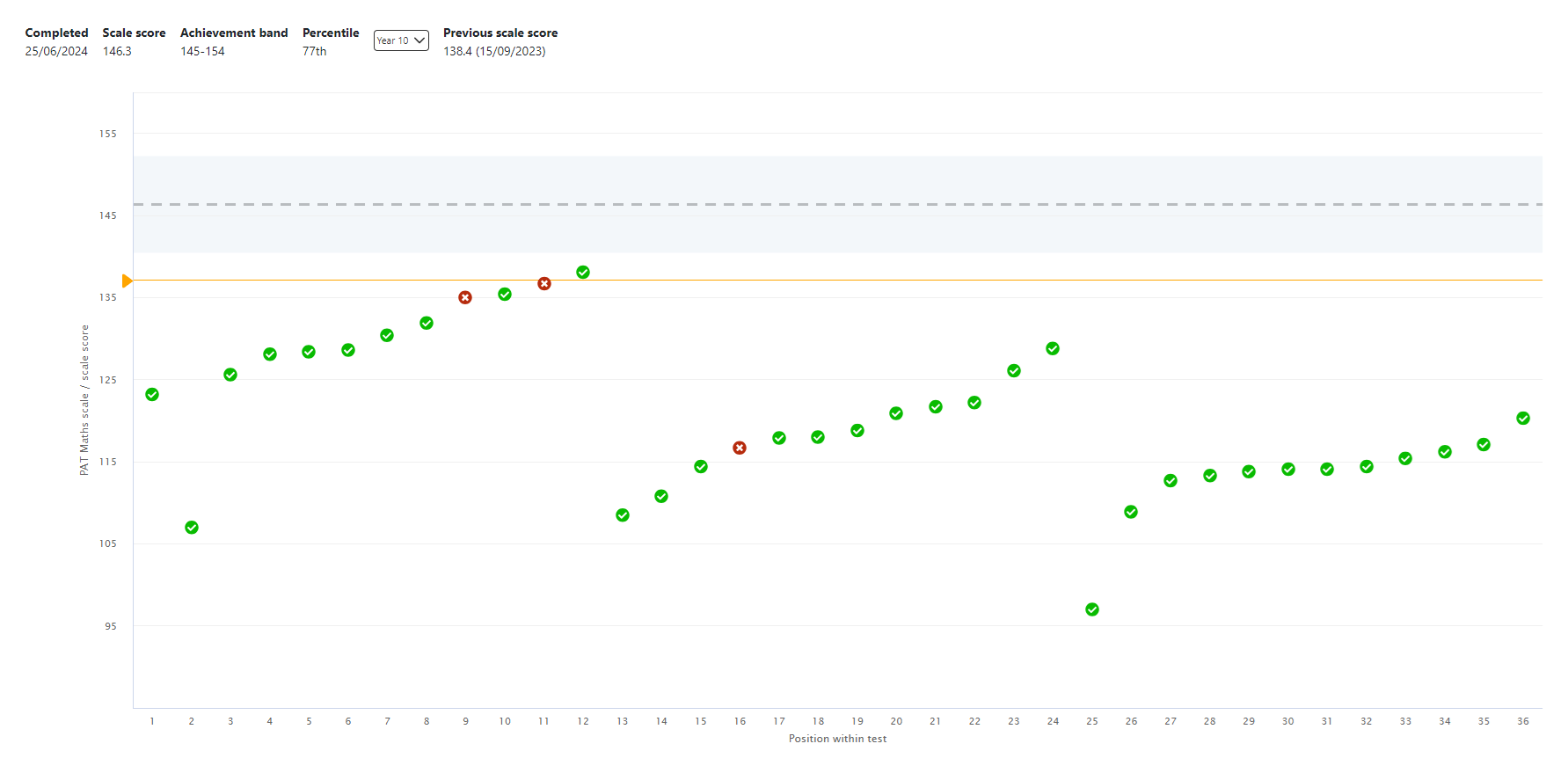Image resolution: width=1568 pixels, height=773 pixels.
Task: Click the correct marker at question 20
Action: 896,413
